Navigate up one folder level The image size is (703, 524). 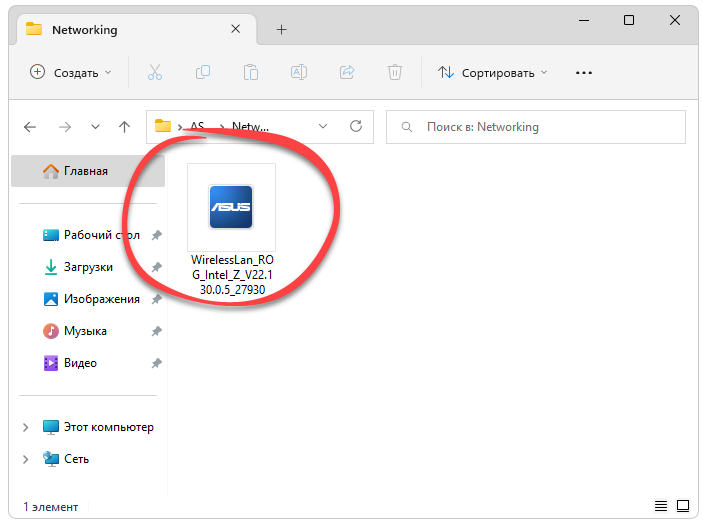[x=124, y=127]
